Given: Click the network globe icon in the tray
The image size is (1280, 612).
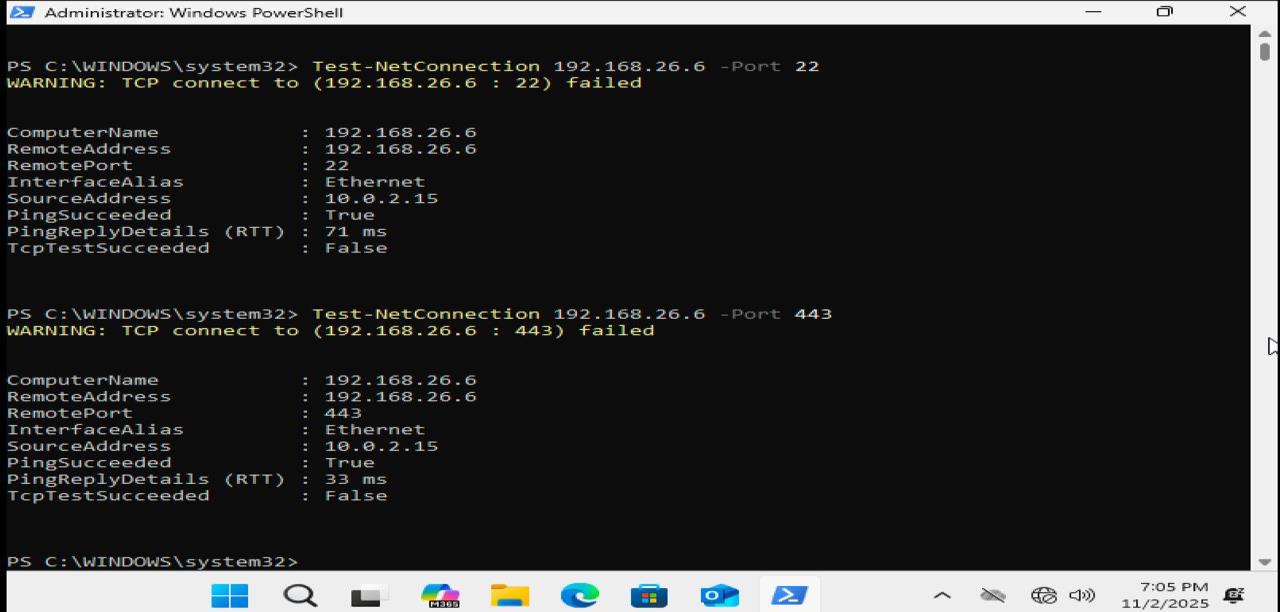Looking at the screenshot, I should coord(1042,595).
